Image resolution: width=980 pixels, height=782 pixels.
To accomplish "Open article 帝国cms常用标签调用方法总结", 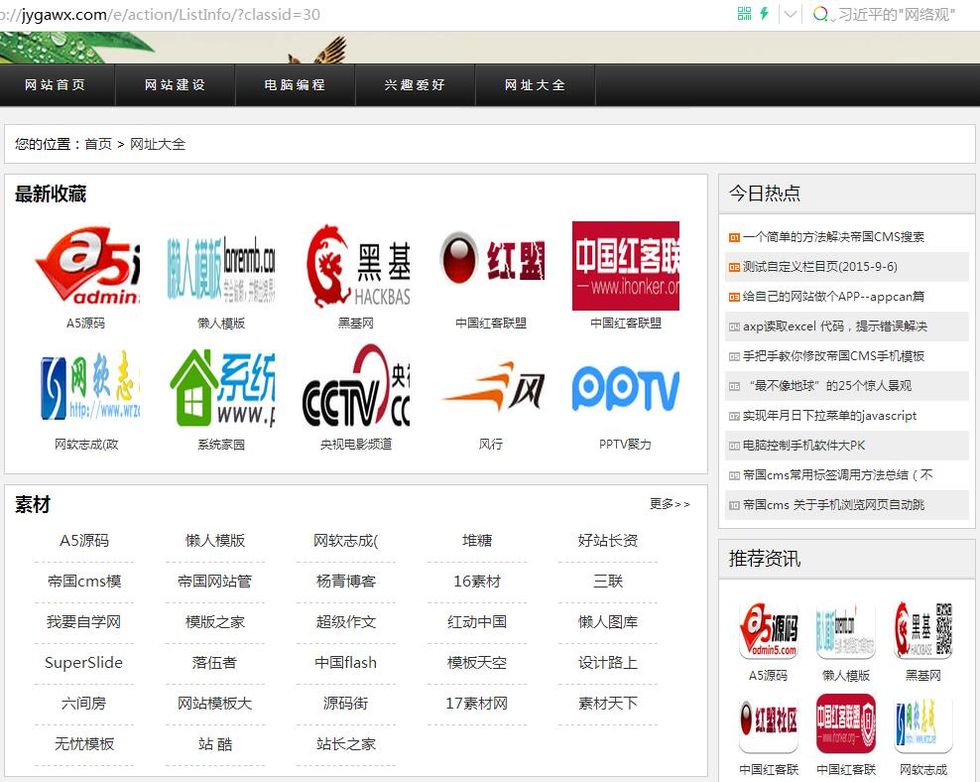I will pyautogui.click(x=838, y=475).
